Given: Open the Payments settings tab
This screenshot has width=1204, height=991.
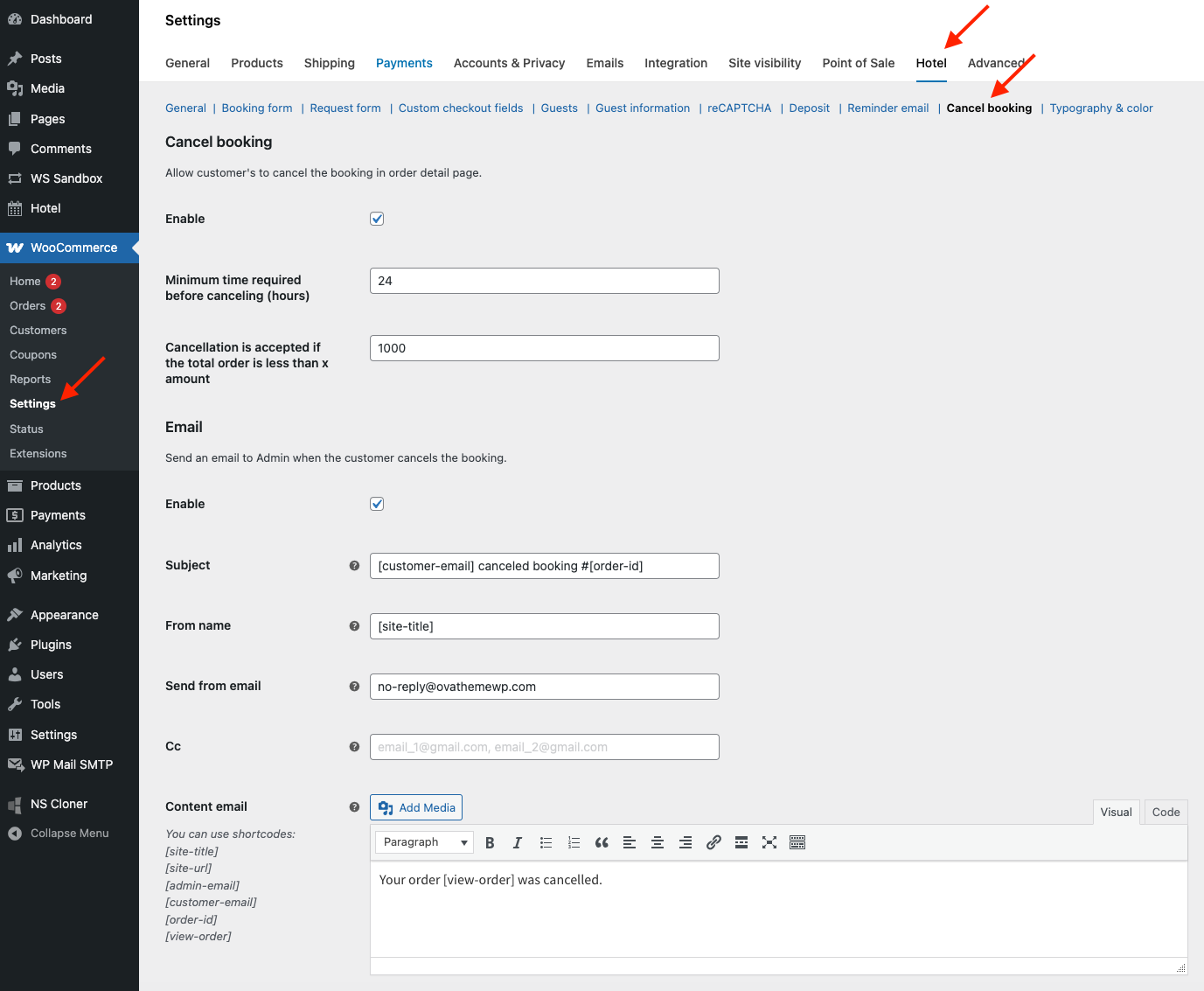Looking at the screenshot, I should (x=404, y=63).
